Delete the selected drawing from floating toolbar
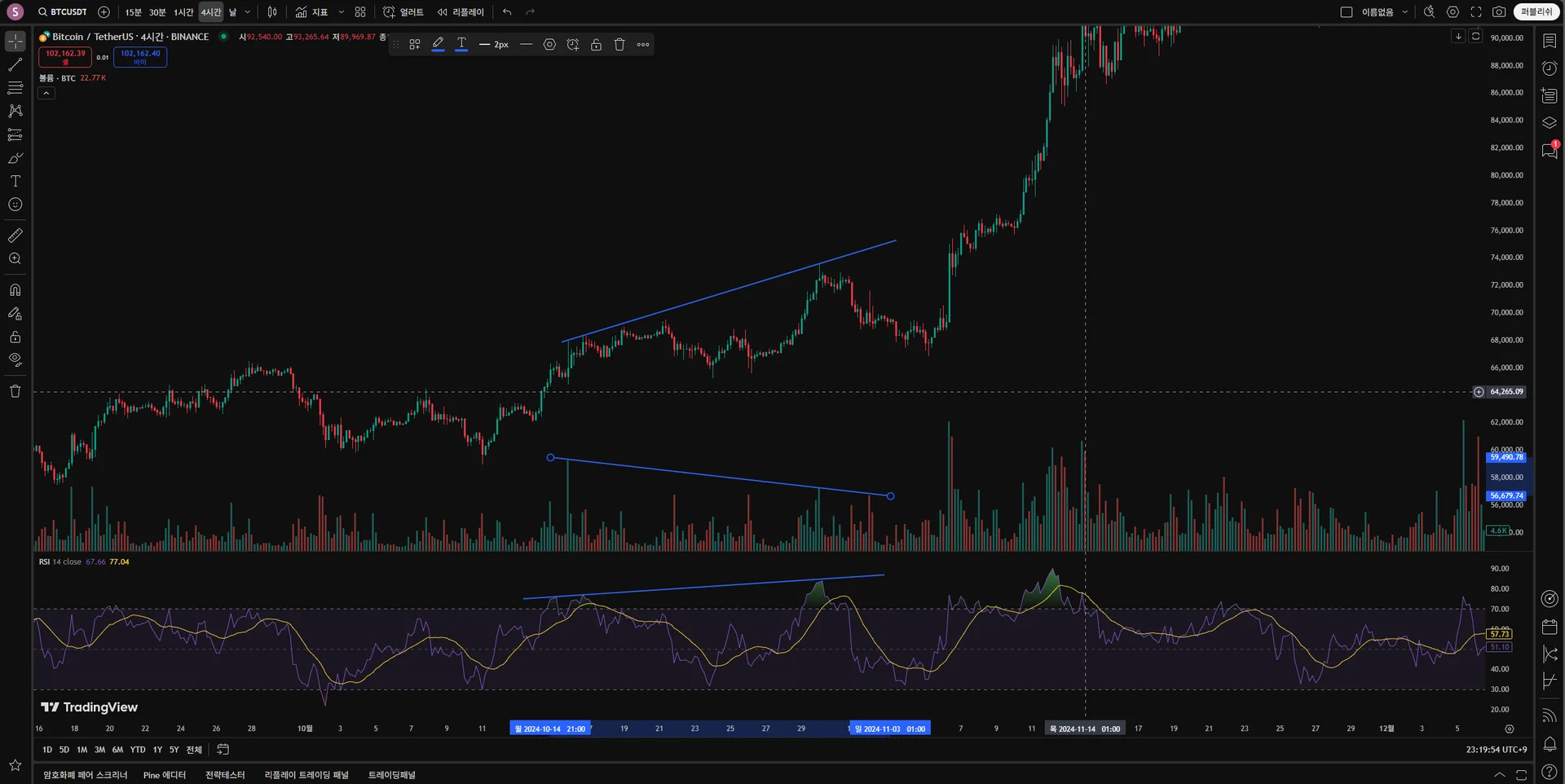This screenshot has height=784, width=1565. point(619,45)
